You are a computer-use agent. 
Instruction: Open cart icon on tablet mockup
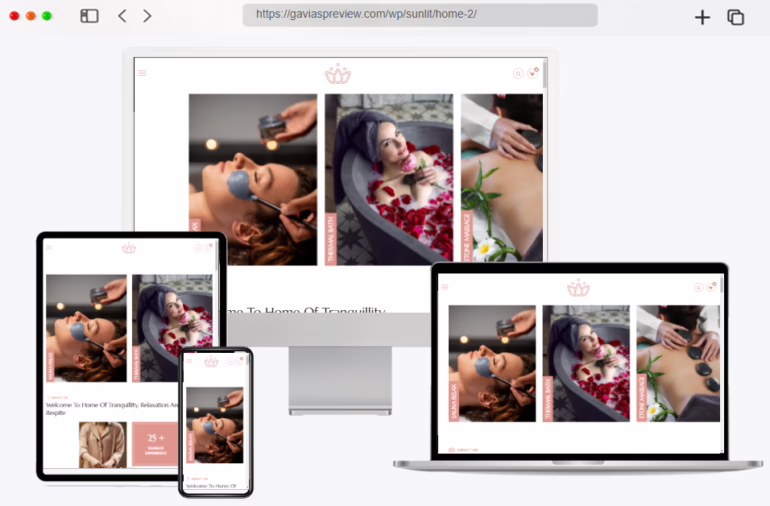[x=208, y=247]
